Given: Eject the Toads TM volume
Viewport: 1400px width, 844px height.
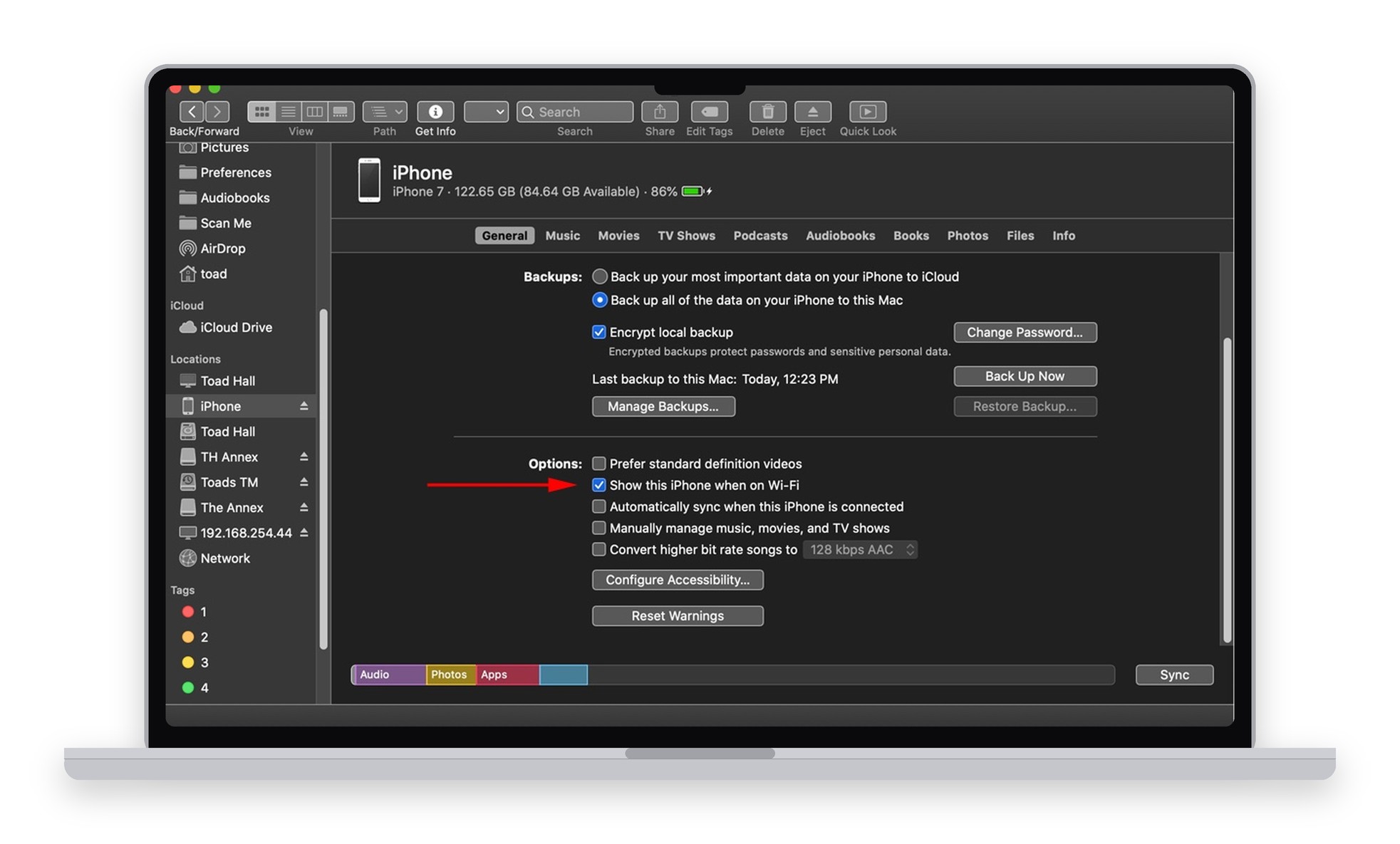Looking at the screenshot, I should pyautogui.click(x=304, y=482).
